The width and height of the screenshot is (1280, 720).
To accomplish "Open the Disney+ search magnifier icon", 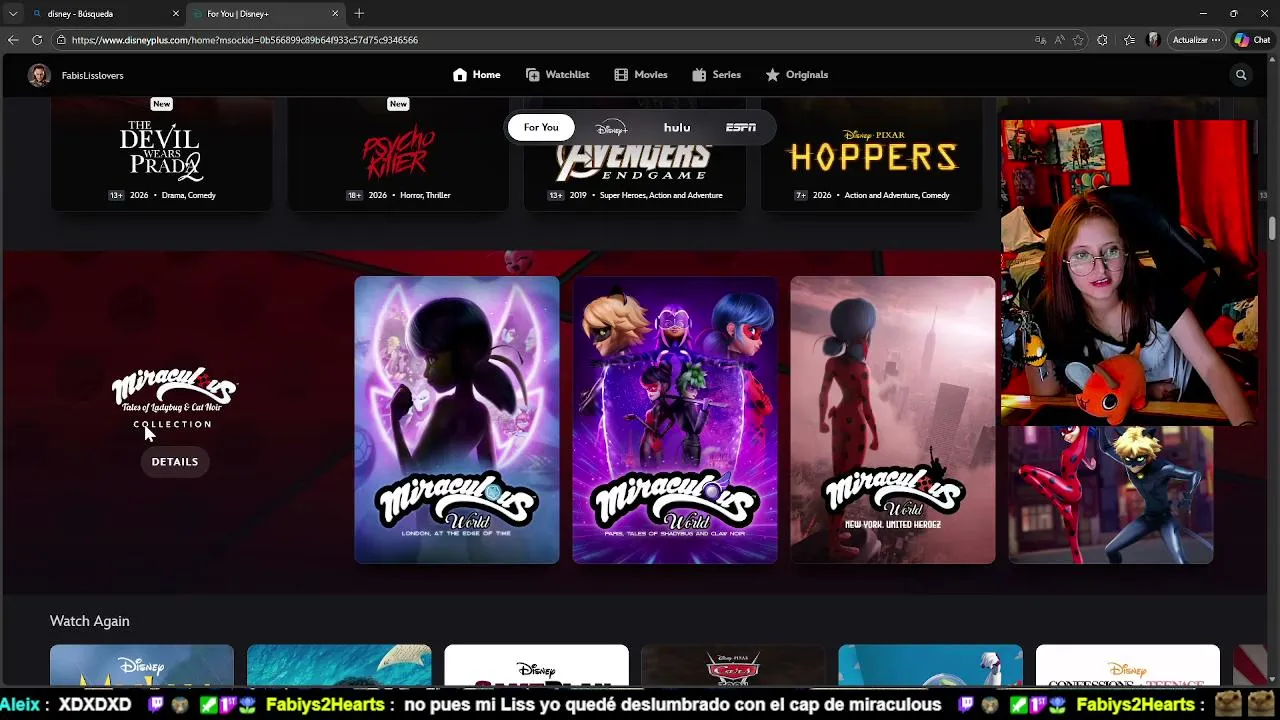I will point(1241,75).
